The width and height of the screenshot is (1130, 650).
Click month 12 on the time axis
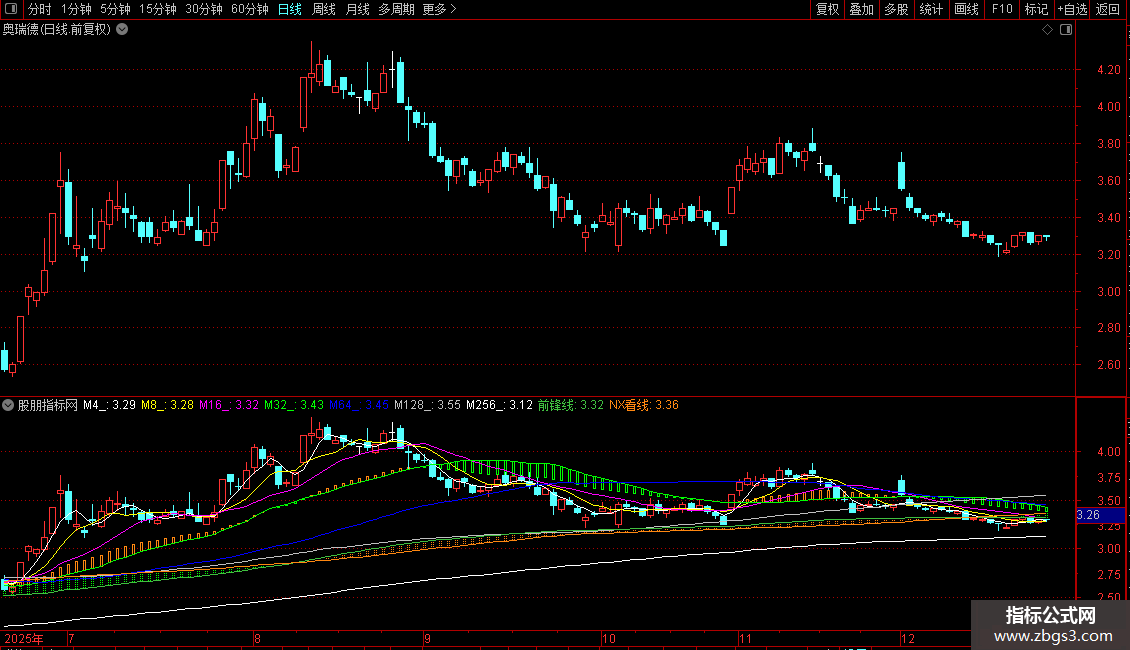907,638
